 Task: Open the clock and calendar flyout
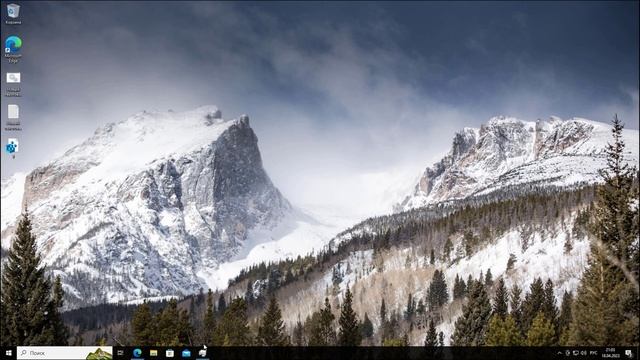pos(611,353)
